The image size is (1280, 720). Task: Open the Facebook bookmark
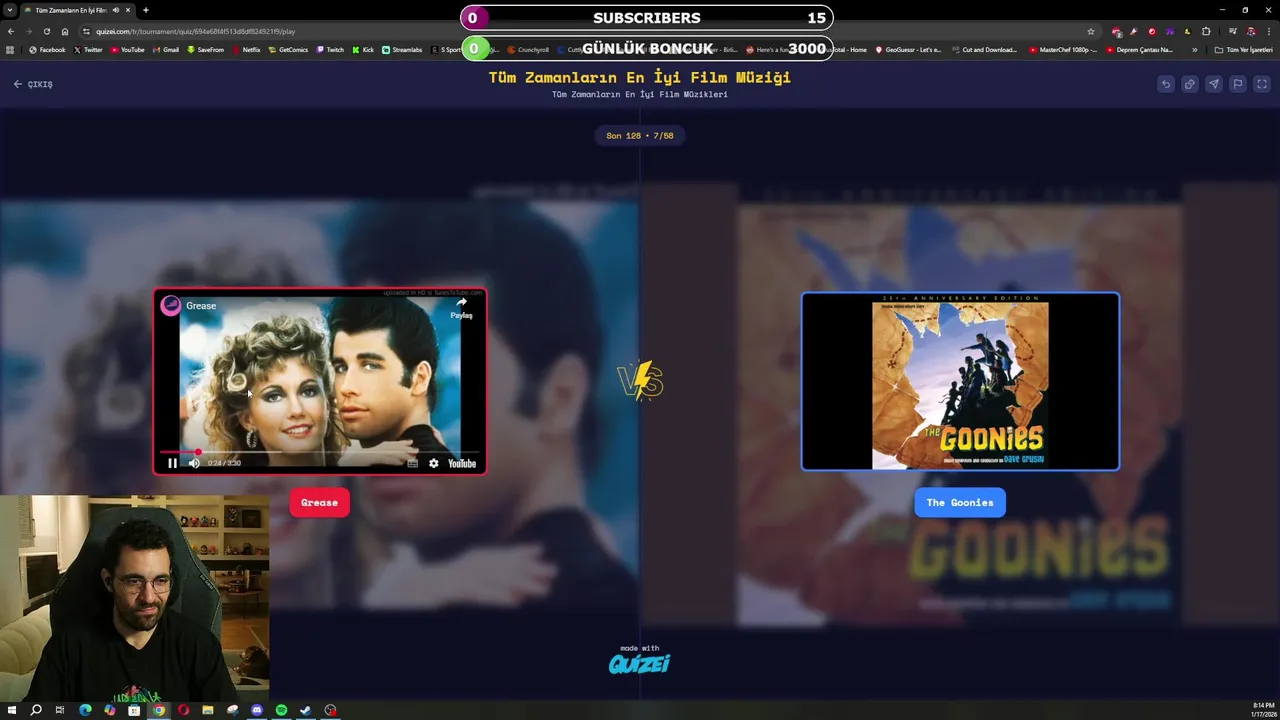48,49
